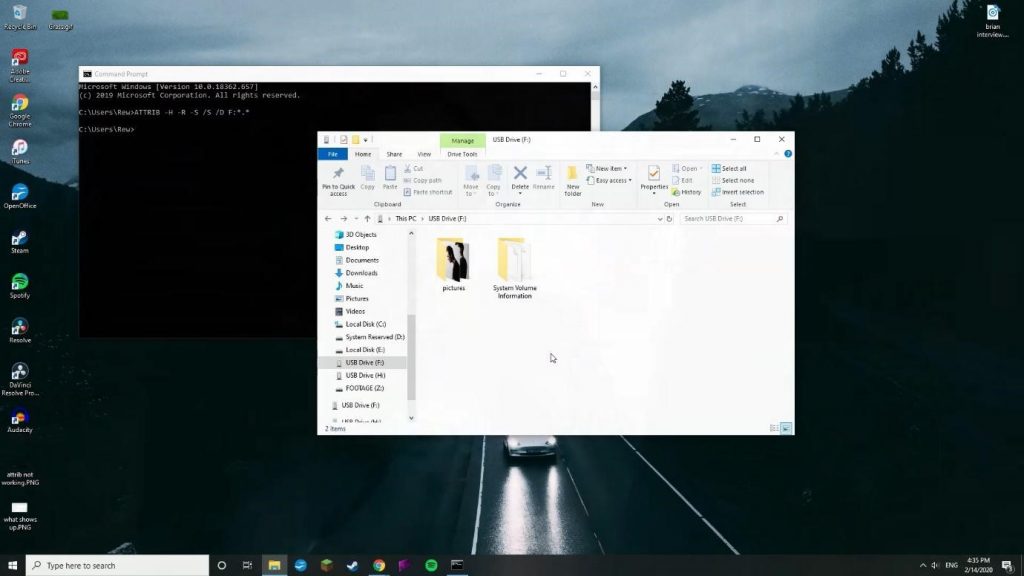Switch to the View ribbon tab
The width and height of the screenshot is (1024, 576).
point(424,154)
